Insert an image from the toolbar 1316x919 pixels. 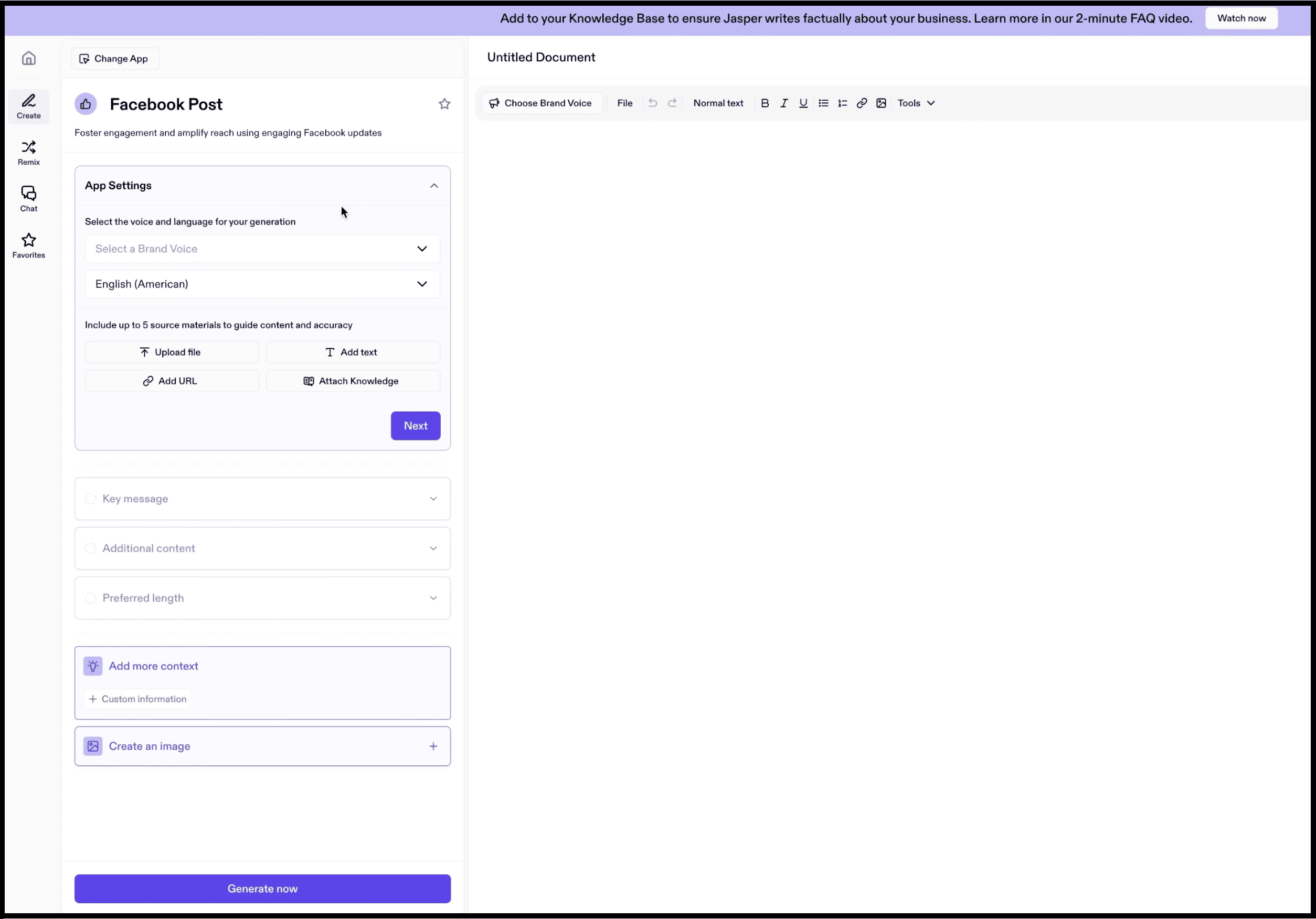(x=881, y=103)
